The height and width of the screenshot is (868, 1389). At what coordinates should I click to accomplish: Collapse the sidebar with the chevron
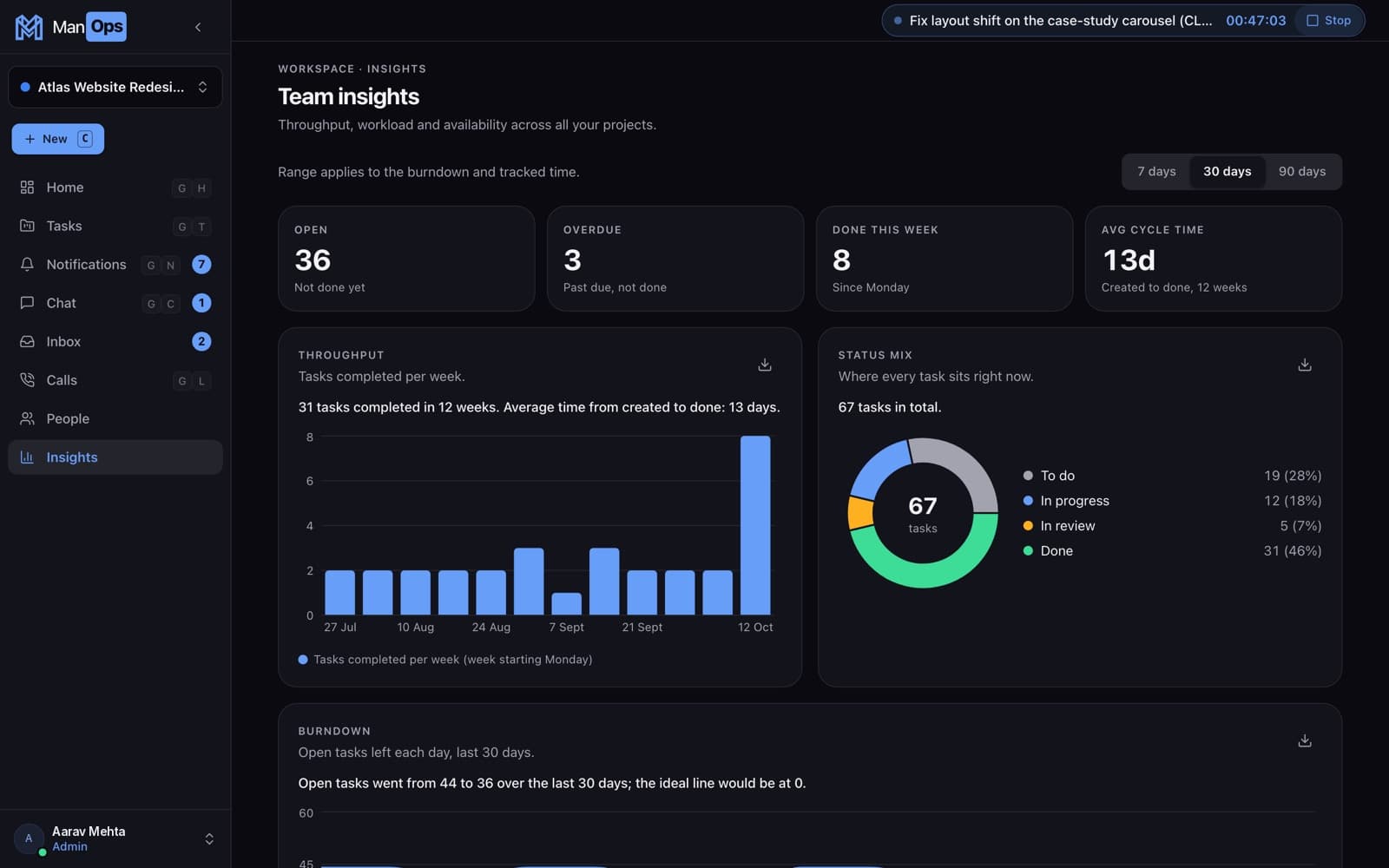198,27
